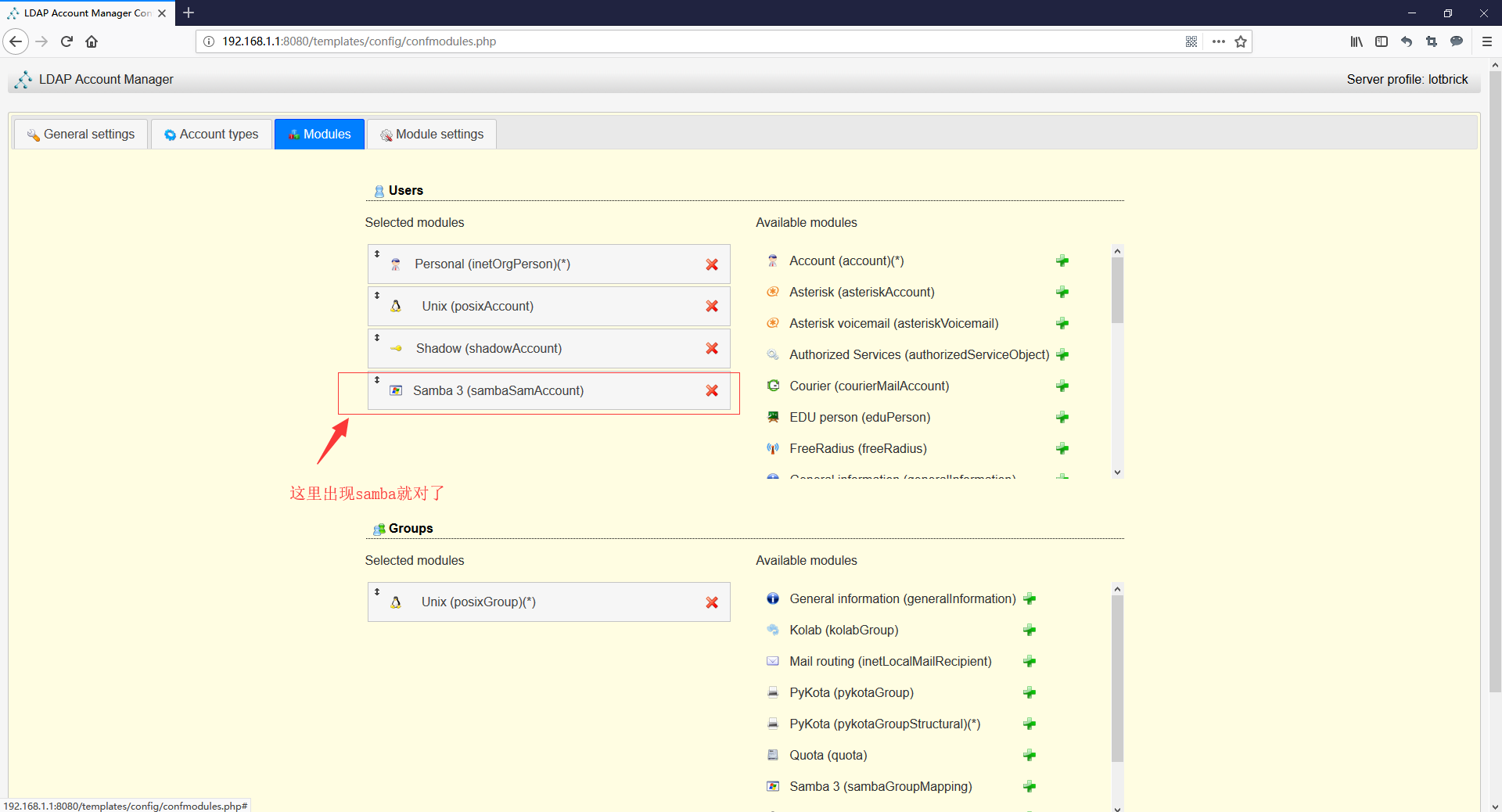Click the Unix posixAccount sort handle
The image size is (1502, 812).
(377, 296)
